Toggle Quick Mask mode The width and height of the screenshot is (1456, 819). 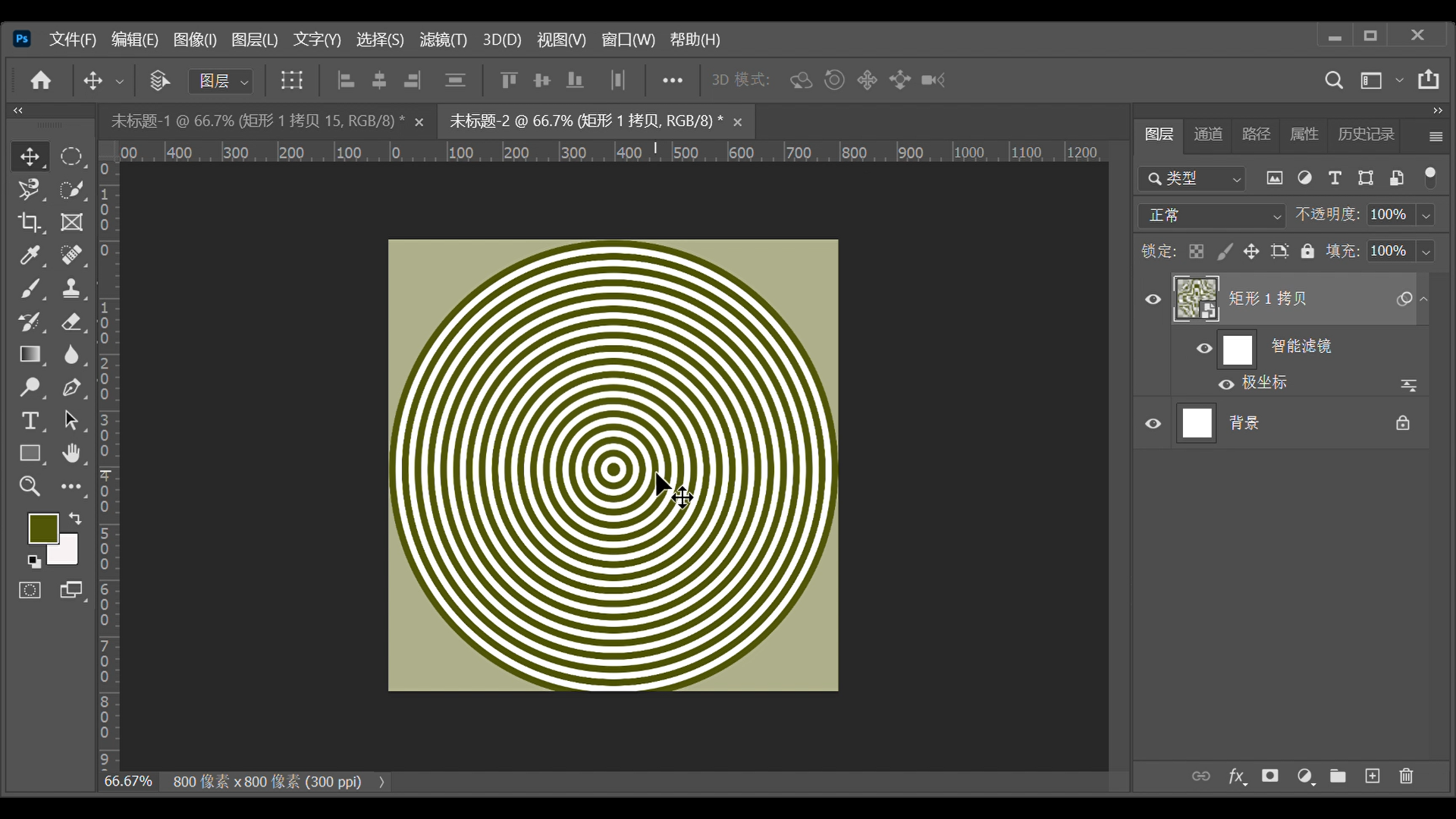[x=30, y=590]
